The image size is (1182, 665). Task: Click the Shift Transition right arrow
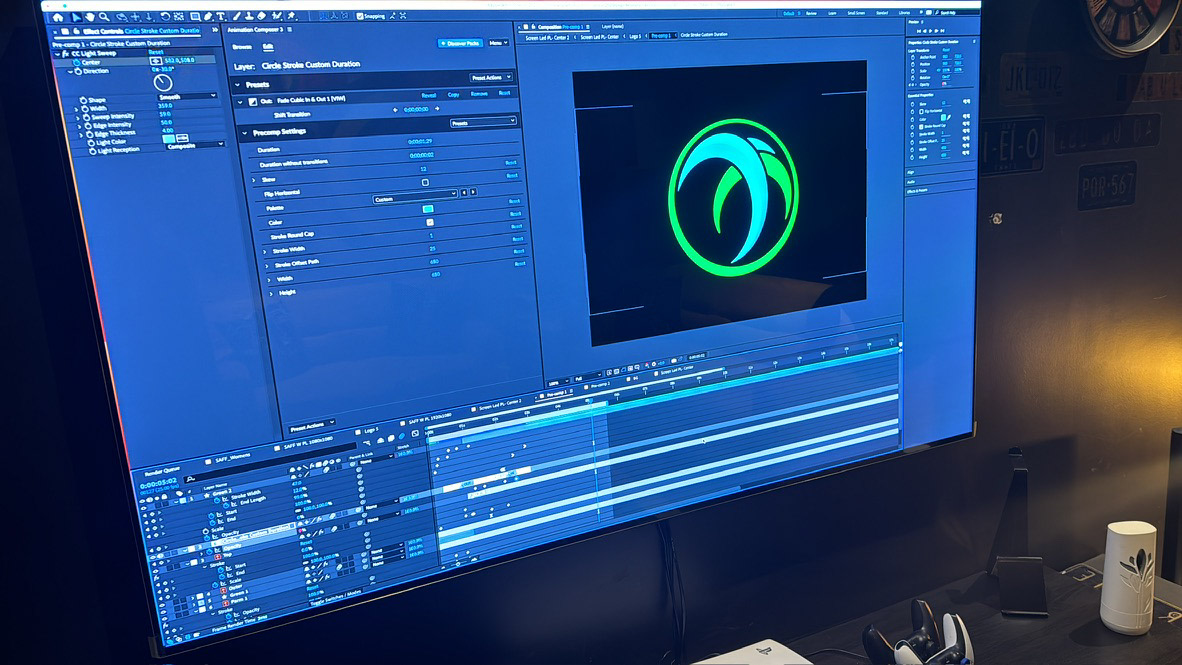(x=437, y=109)
